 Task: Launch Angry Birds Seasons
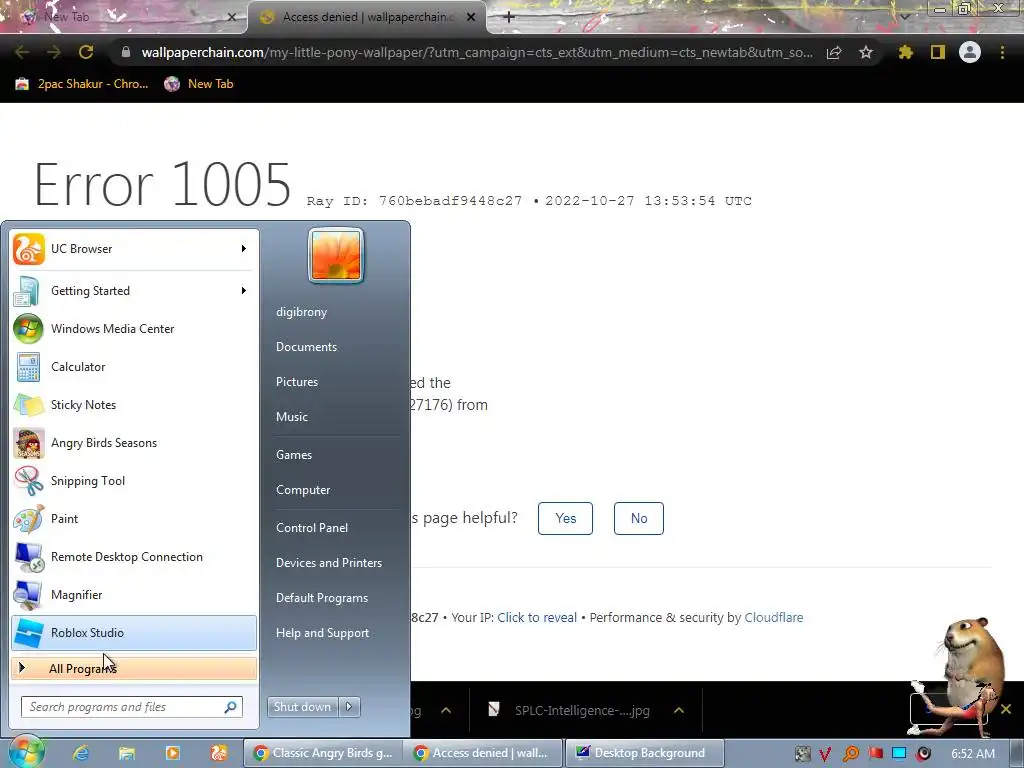pos(133,443)
